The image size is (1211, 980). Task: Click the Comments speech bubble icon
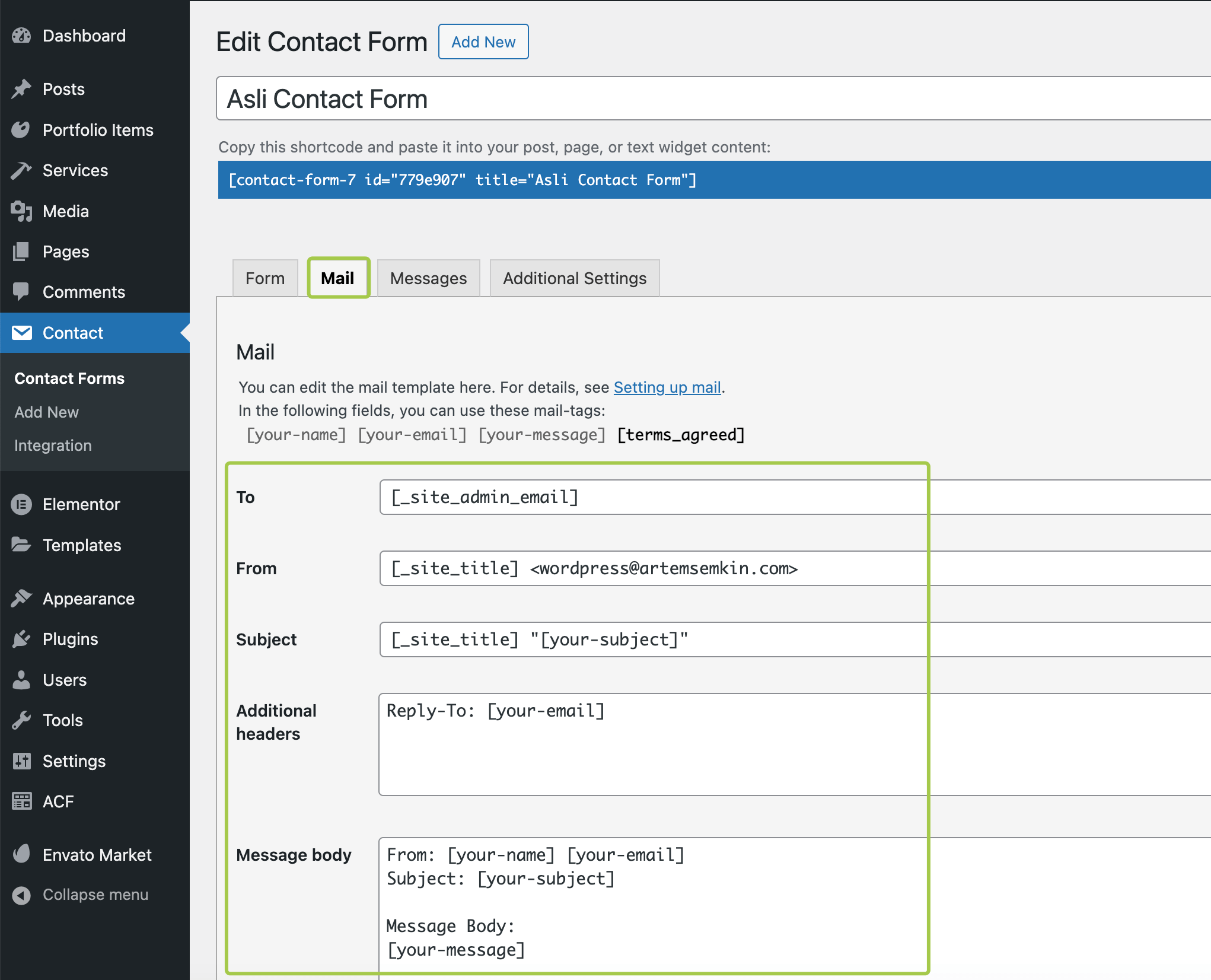click(x=21, y=291)
